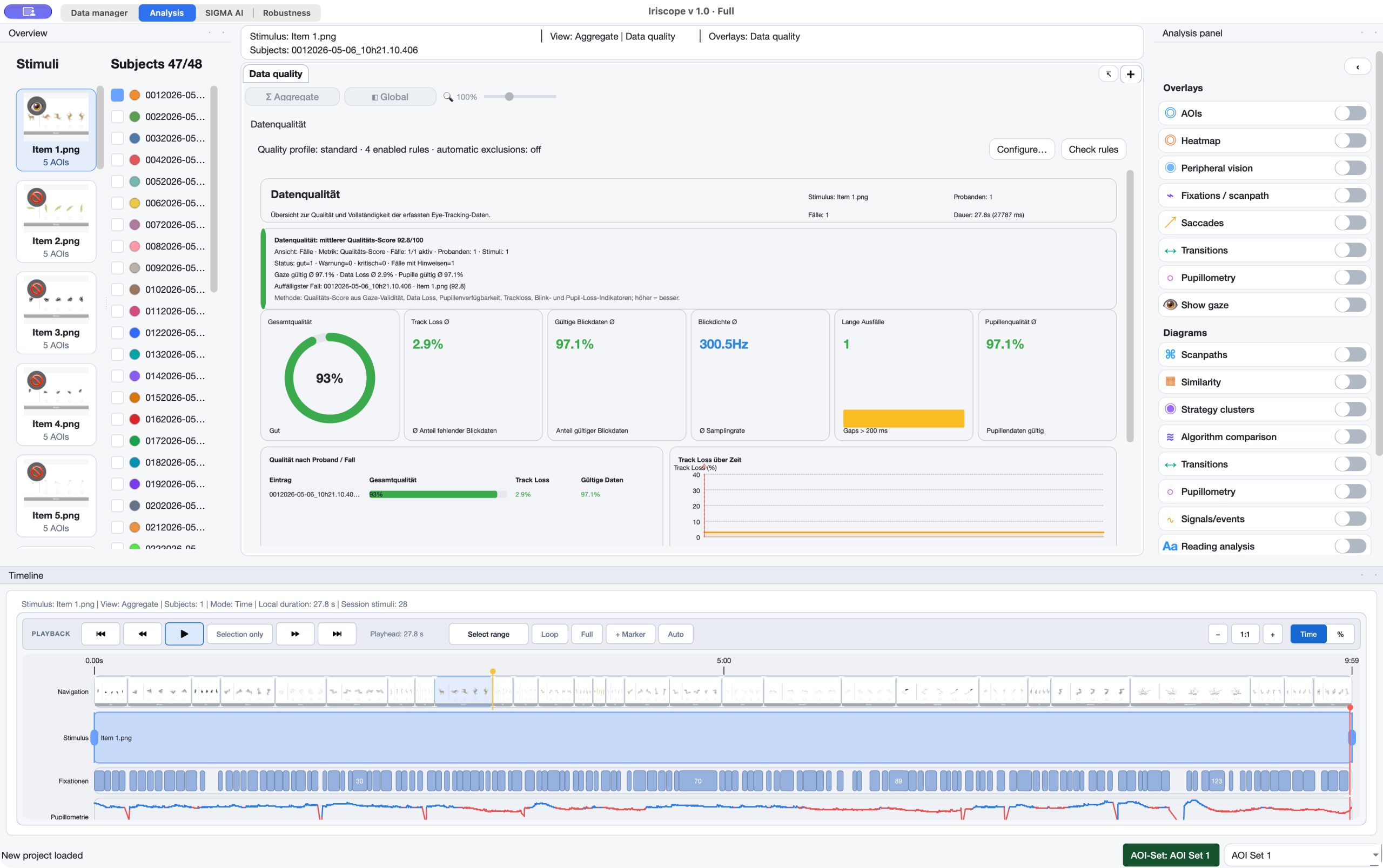
Task: Click the AOIs overlay ring icon
Action: point(1170,113)
